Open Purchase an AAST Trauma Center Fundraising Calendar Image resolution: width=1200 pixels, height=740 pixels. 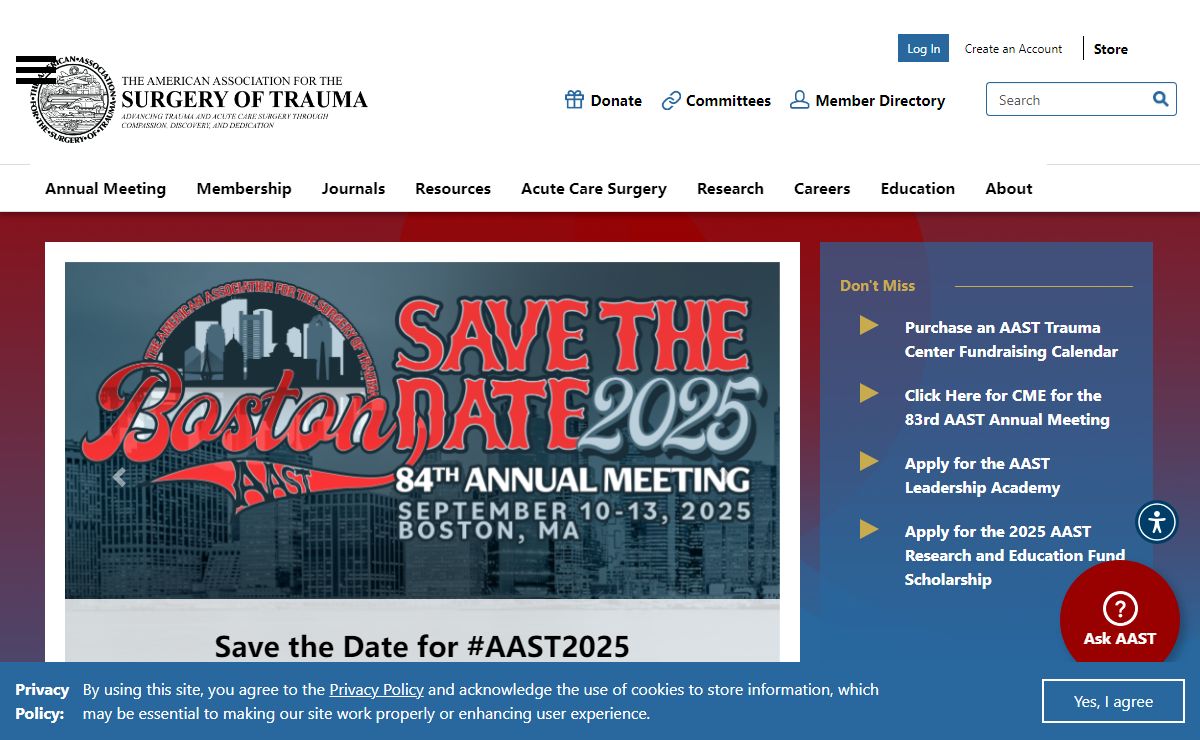1011,339
